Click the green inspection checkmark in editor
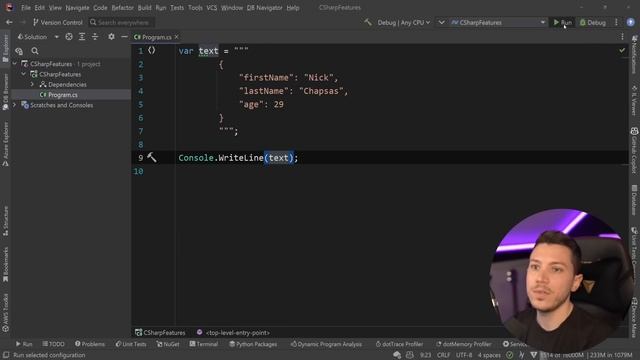This screenshot has width=640, height=360. point(622,50)
